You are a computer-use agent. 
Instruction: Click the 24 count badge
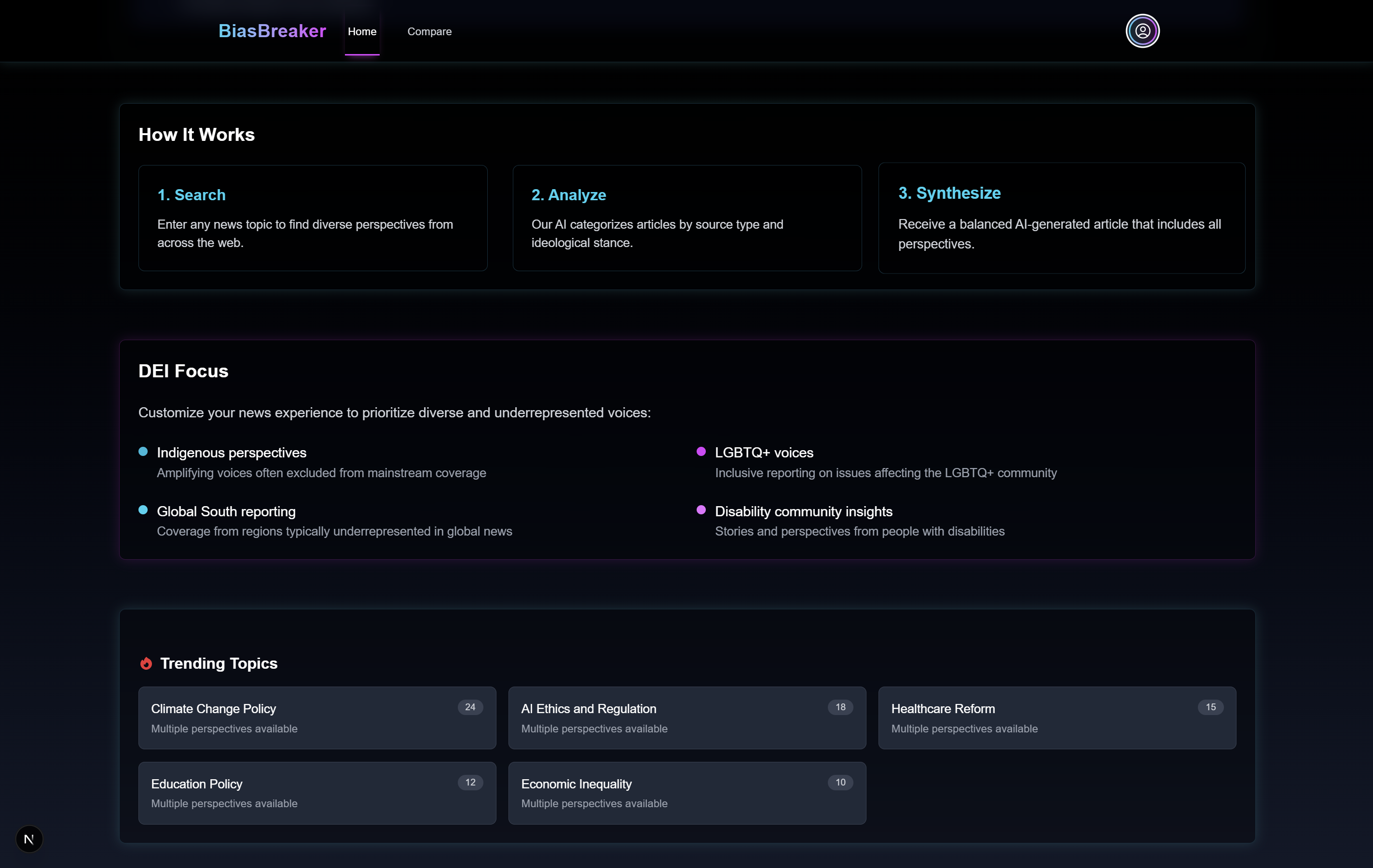470,707
